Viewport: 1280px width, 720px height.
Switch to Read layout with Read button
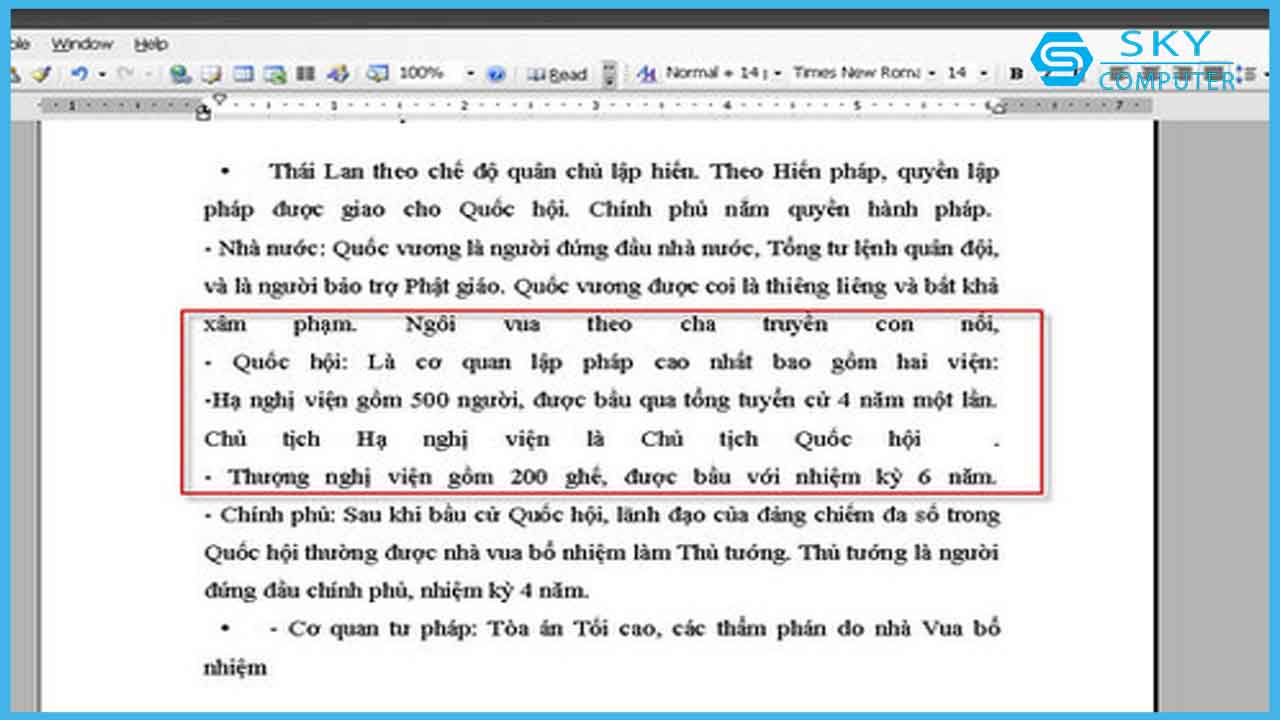coord(557,75)
